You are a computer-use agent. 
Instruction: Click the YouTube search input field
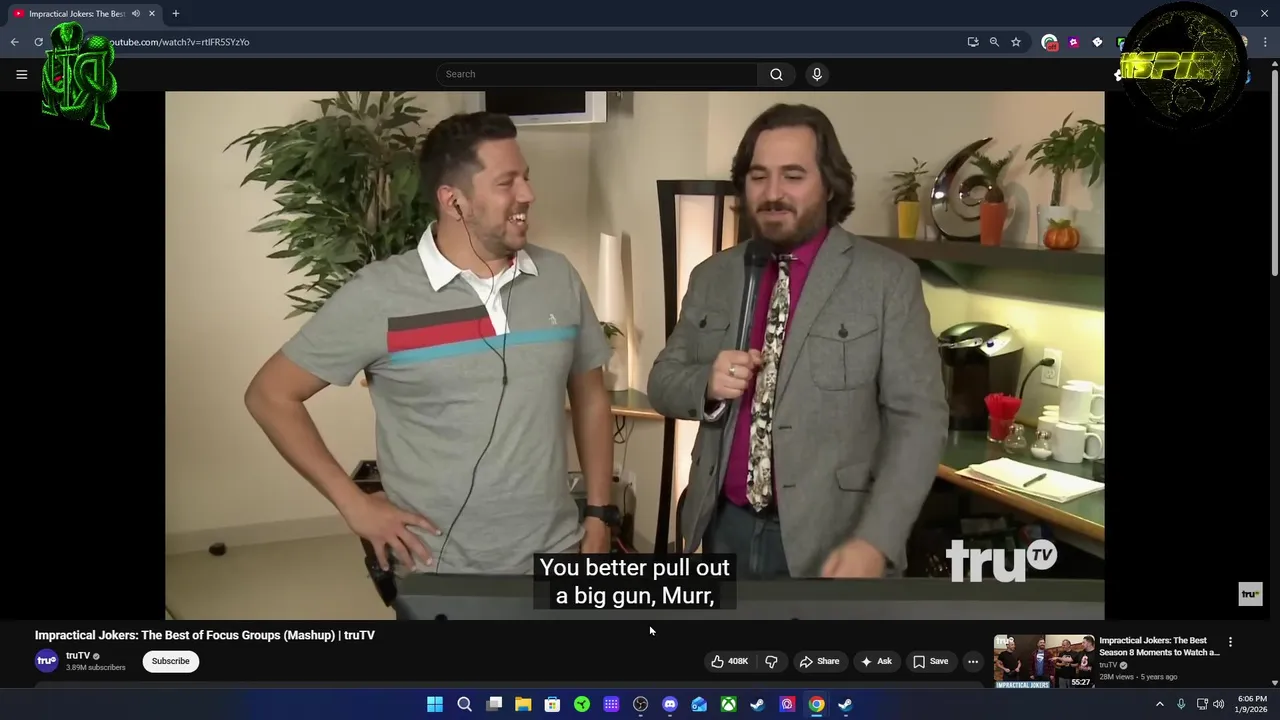597,74
